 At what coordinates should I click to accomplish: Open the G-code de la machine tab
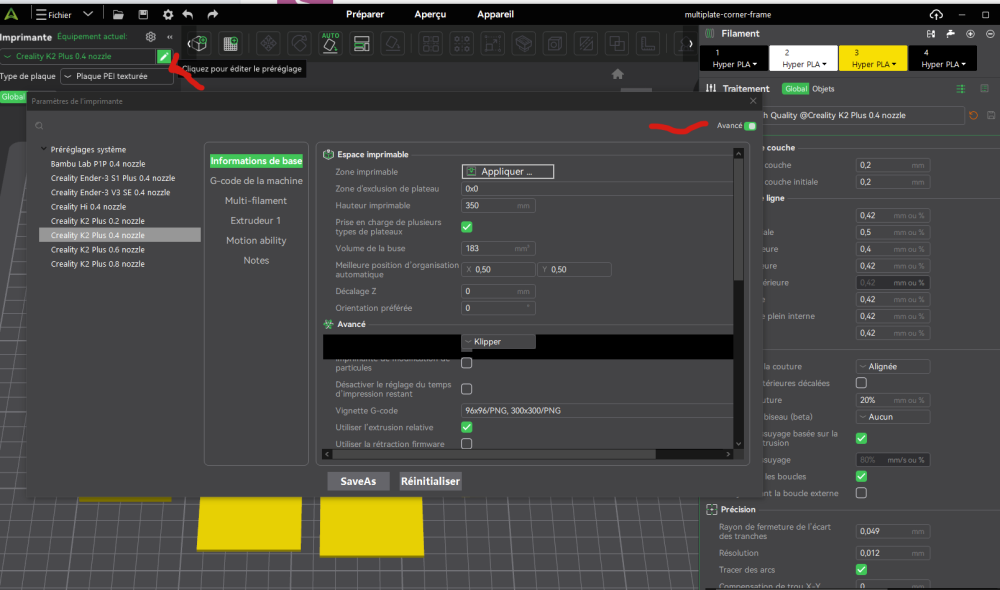[x=256, y=181]
